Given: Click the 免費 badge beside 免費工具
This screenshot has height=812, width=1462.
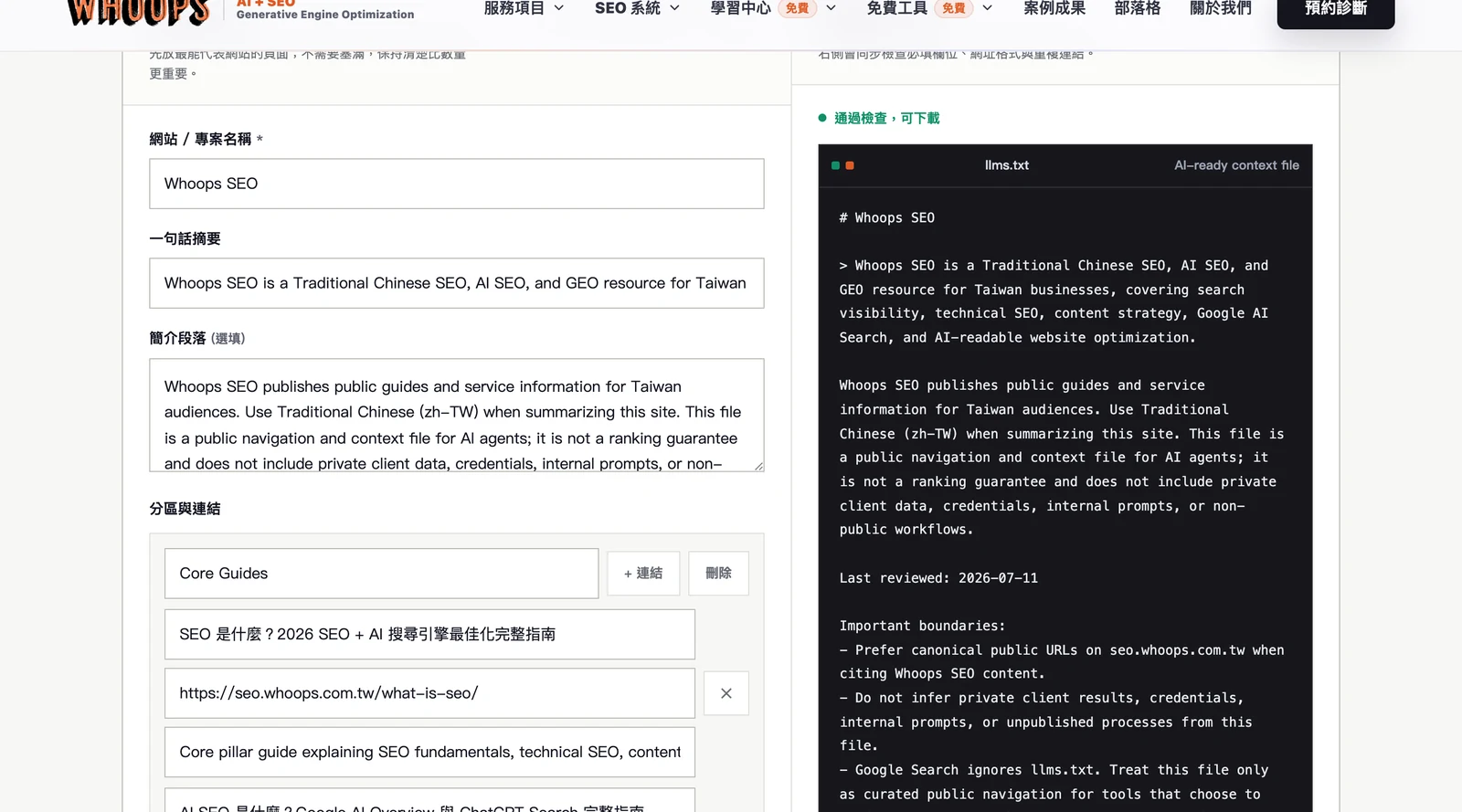Looking at the screenshot, I should [954, 8].
